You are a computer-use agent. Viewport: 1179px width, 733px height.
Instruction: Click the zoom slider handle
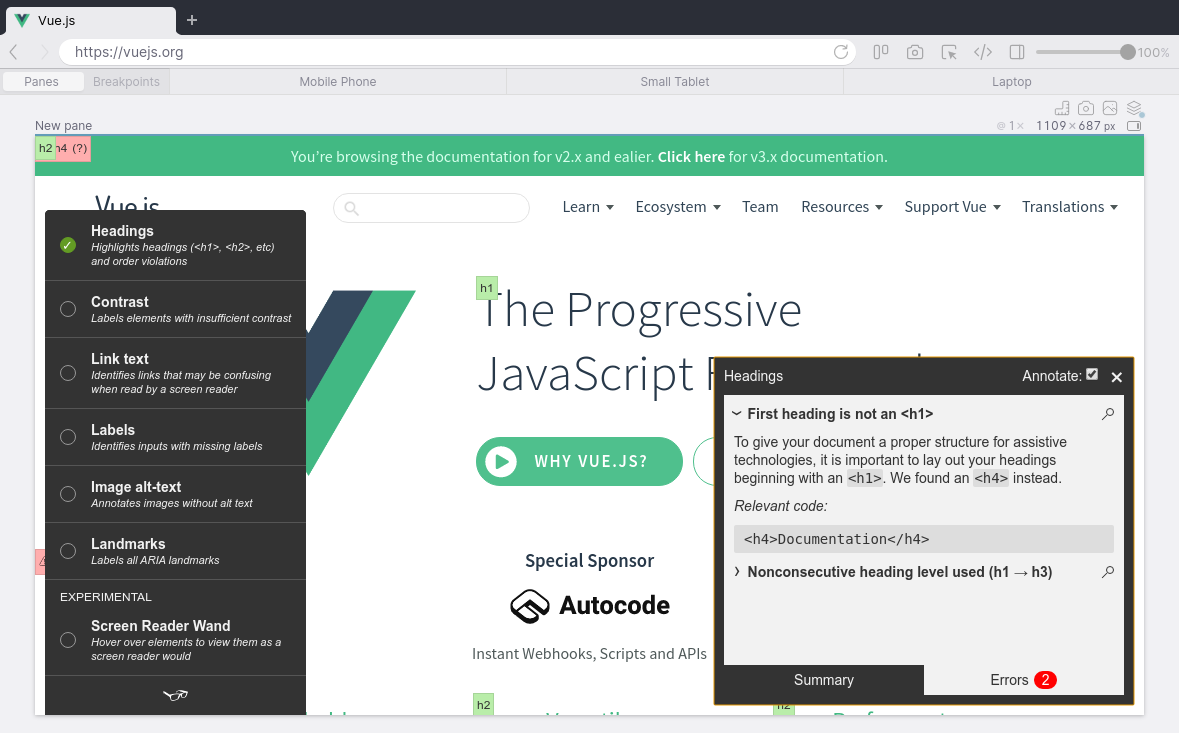(x=1128, y=52)
